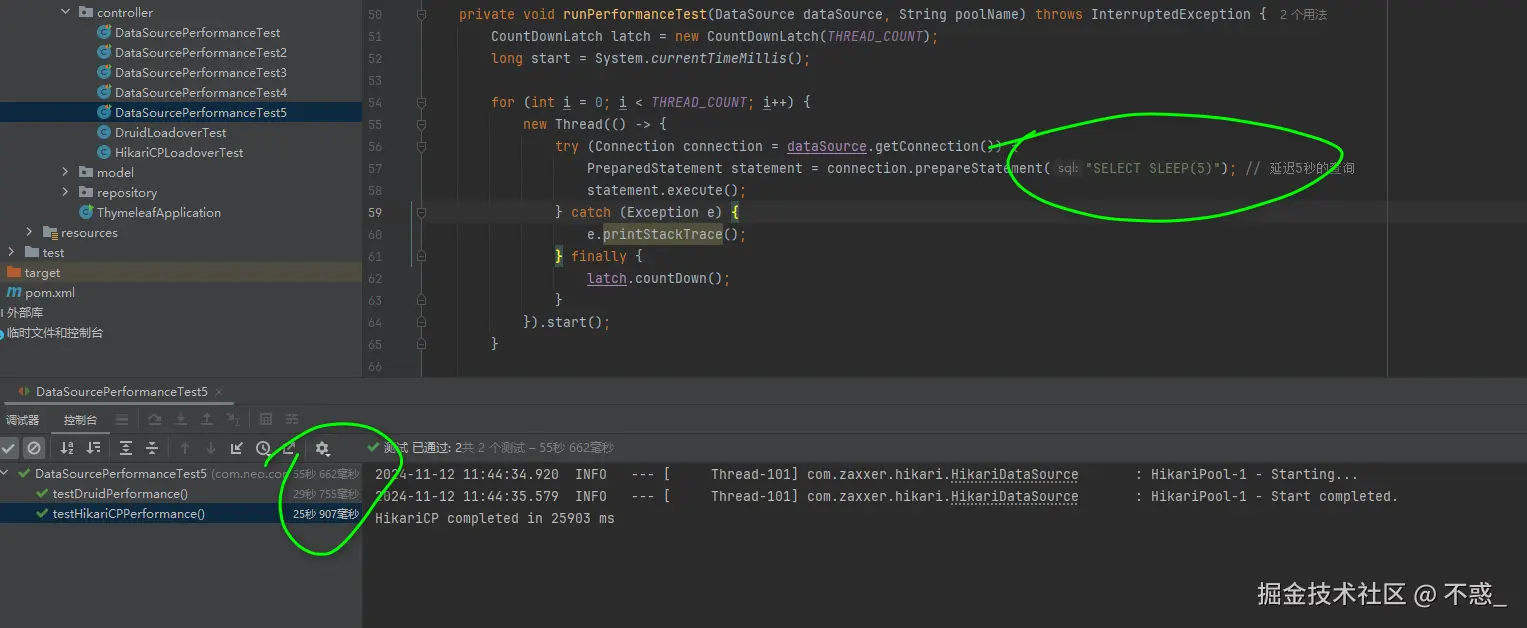The width and height of the screenshot is (1527, 628).
Task: Open test history clock icon
Action: click(x=263, y=448)
